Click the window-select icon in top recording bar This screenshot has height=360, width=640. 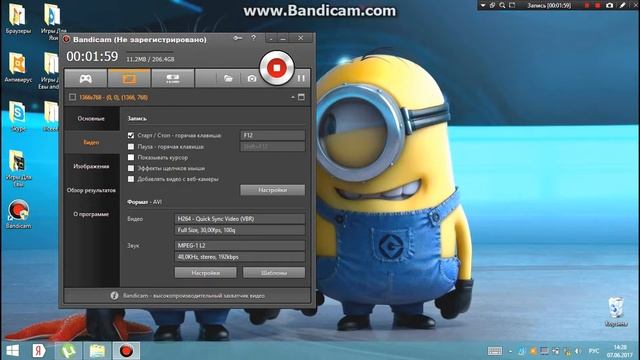pos(512,5)
